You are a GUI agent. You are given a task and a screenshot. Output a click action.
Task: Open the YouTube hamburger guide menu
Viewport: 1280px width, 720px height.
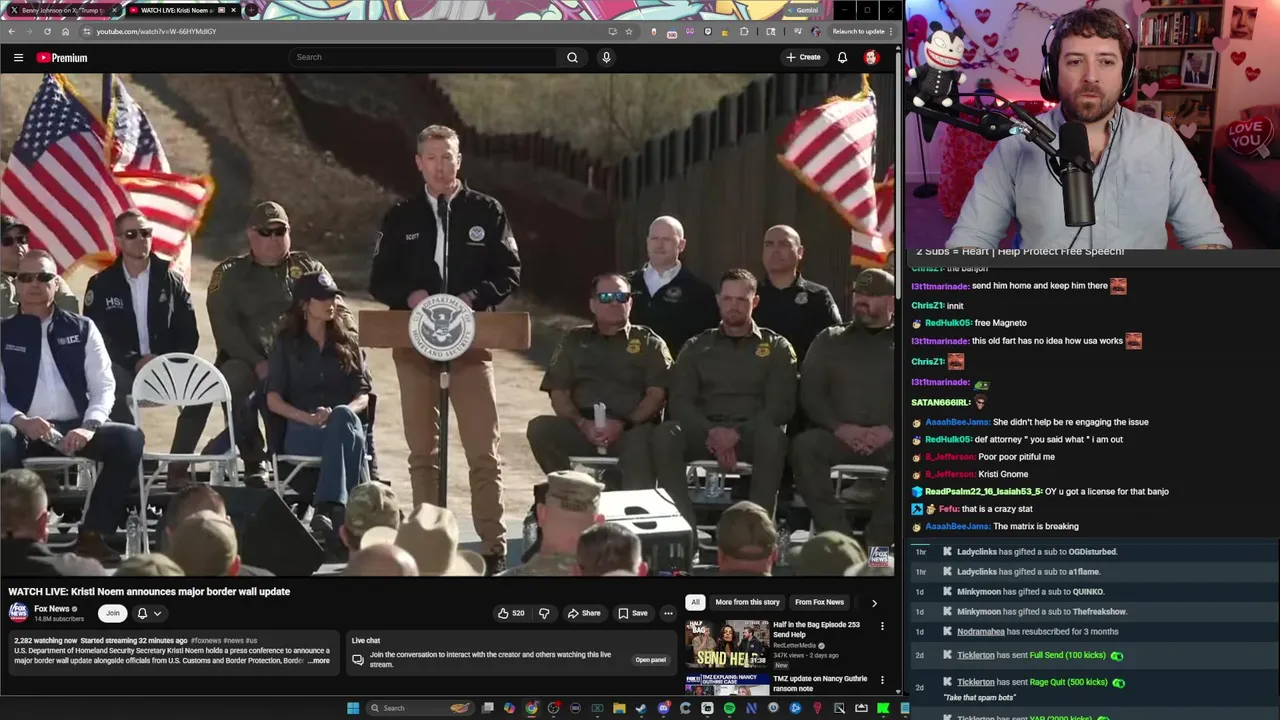click(18, 57)
